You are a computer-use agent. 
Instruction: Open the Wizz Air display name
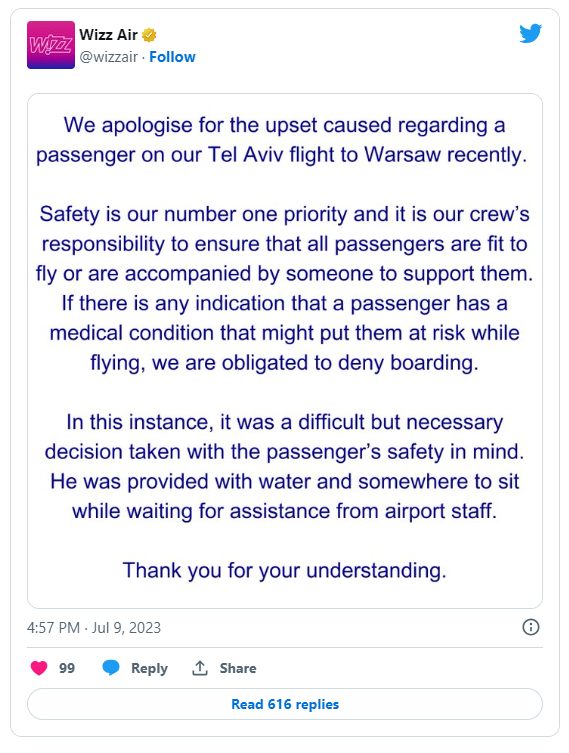pos(109,35)
